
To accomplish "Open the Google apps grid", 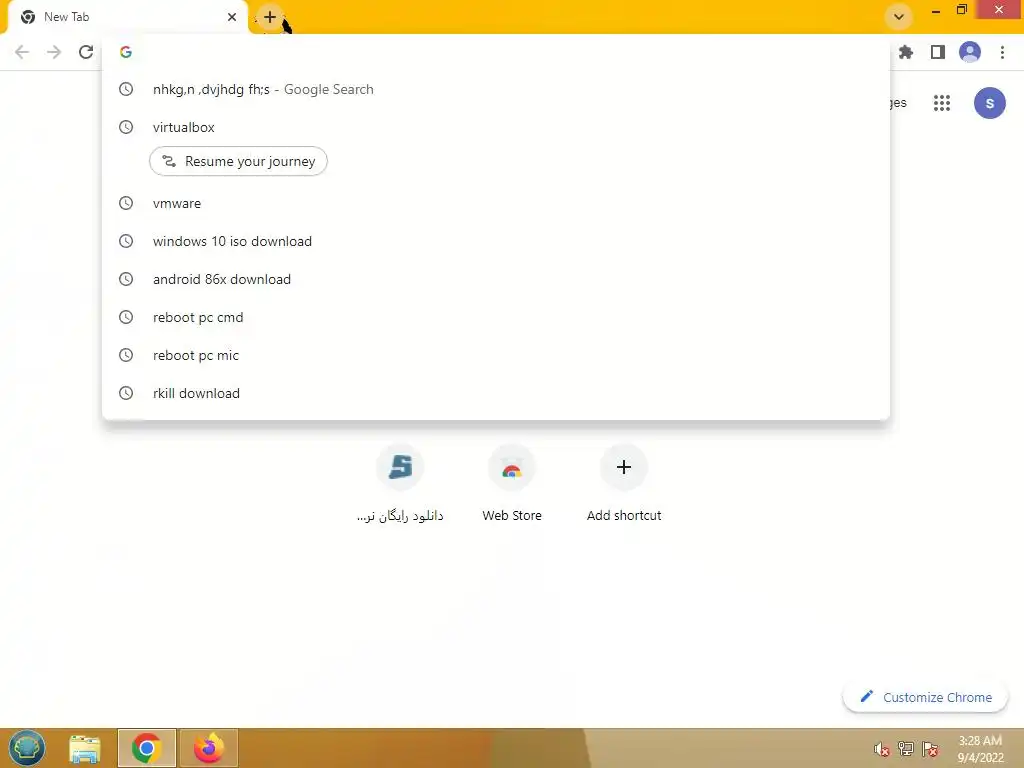I will click(x=942, y=103).
